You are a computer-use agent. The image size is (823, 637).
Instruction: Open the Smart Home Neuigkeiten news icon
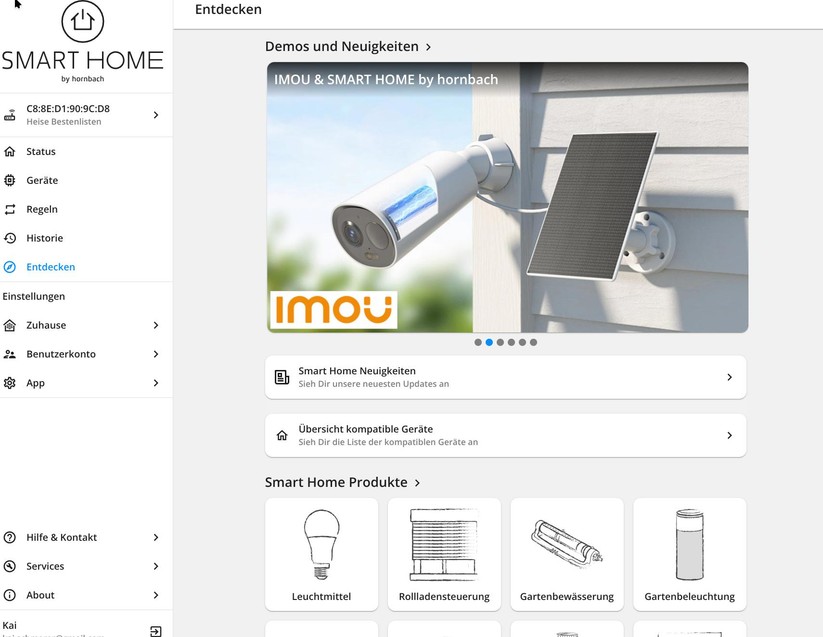(x=283, y=375)
